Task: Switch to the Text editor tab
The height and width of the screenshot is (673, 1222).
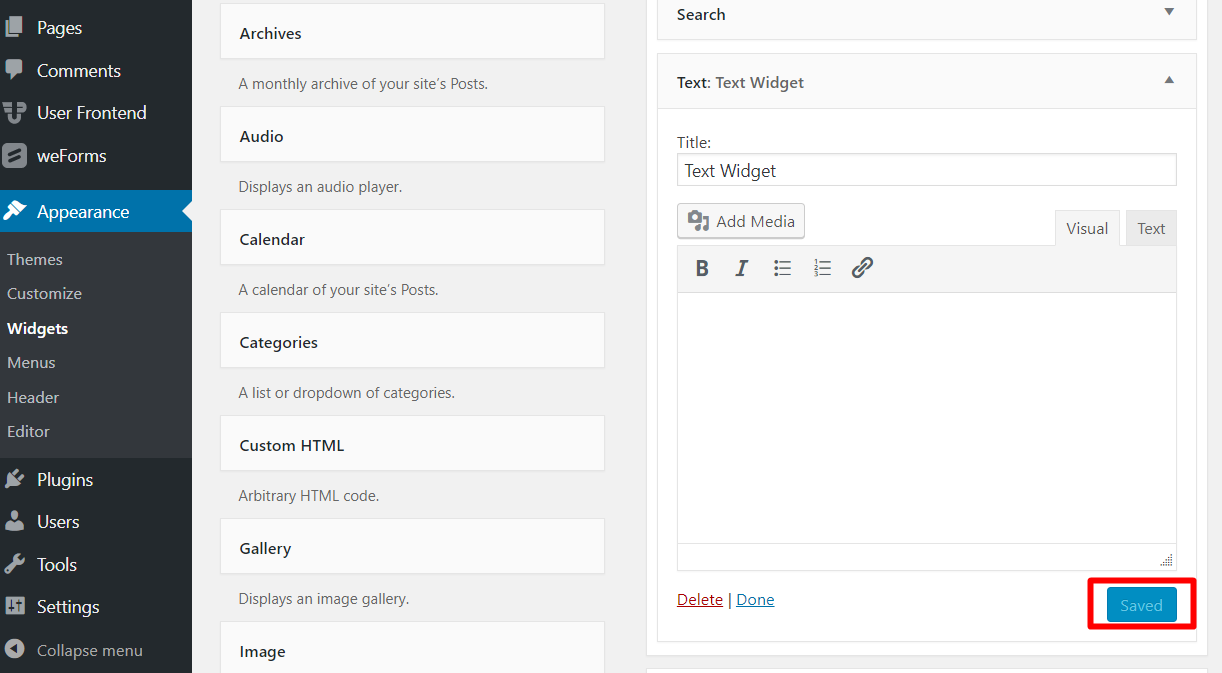Action: [1151, 228]
